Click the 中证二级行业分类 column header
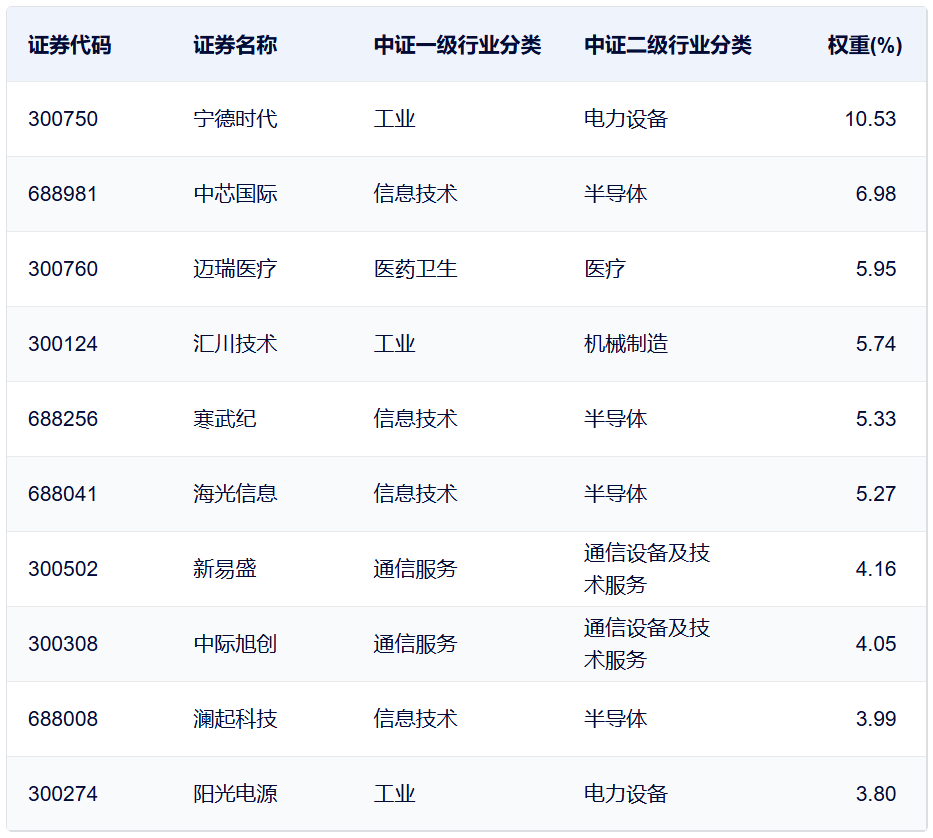Screen dimensions: 933x838 click(668, 45)
